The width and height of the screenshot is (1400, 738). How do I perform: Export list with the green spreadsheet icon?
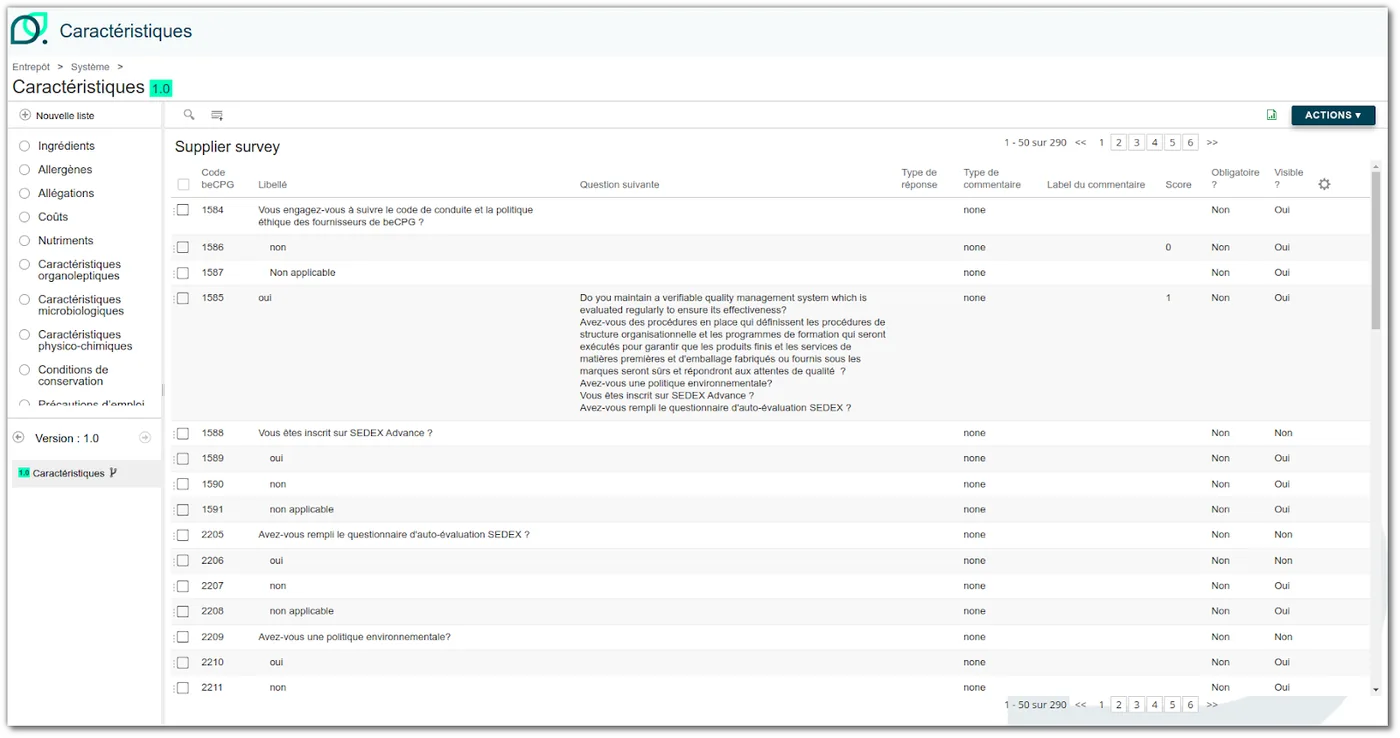click(1272, 115)
